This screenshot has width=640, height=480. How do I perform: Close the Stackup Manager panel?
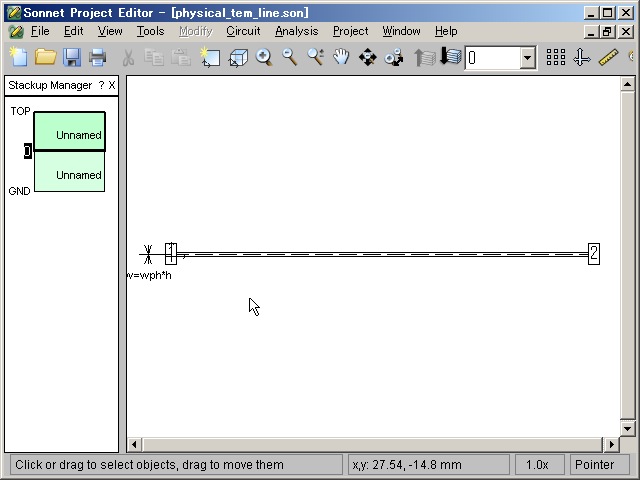(112, 85)
